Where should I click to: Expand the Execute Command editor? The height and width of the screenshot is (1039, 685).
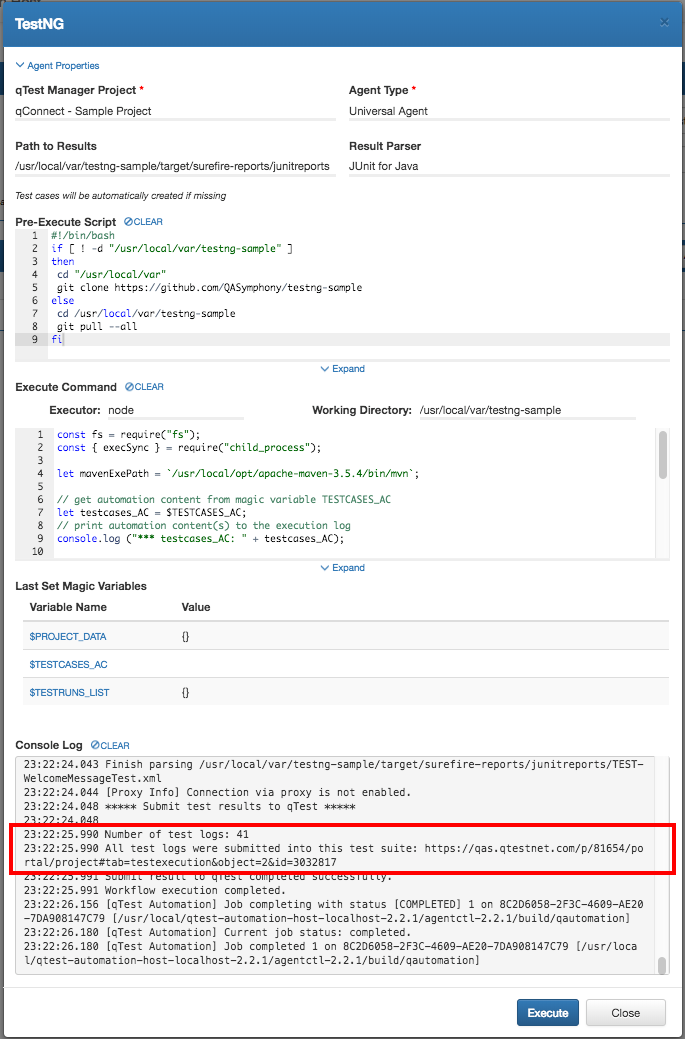point(342,568)
